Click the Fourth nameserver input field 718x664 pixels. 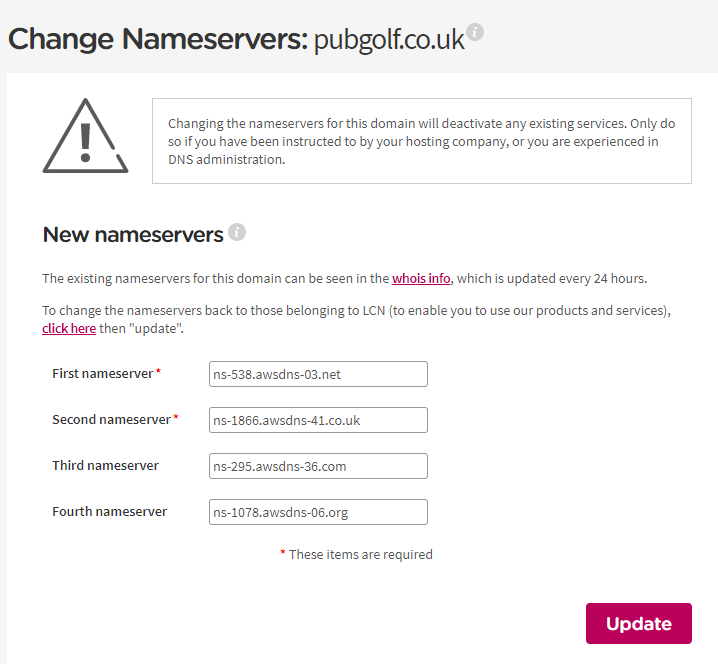(318, 512)
